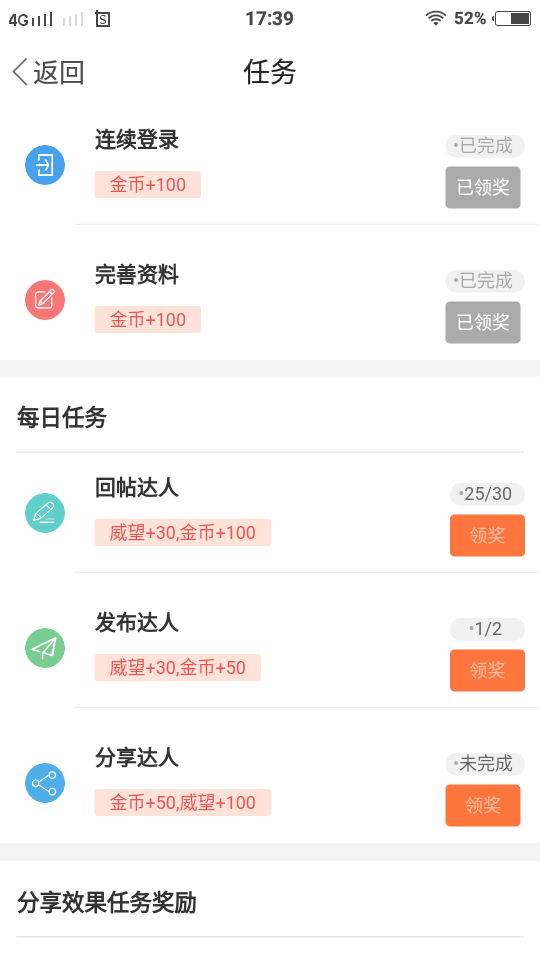Tap the back chevron icon
This screenshot has width=540, height=960.
click(x=20, y=72)
